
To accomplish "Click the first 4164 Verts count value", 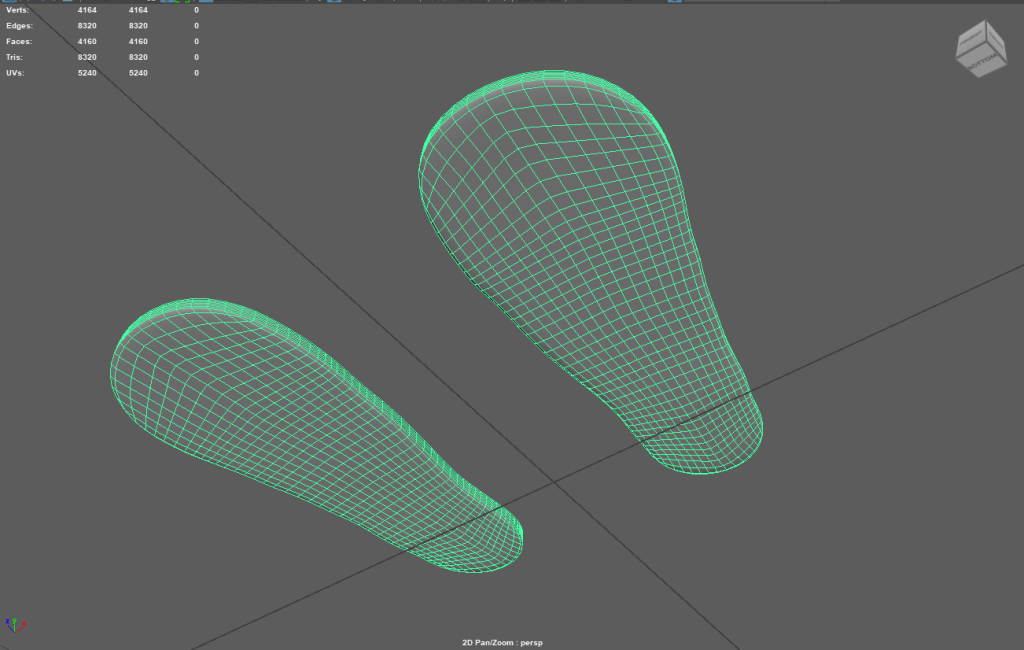I will [x=86, y=10].
